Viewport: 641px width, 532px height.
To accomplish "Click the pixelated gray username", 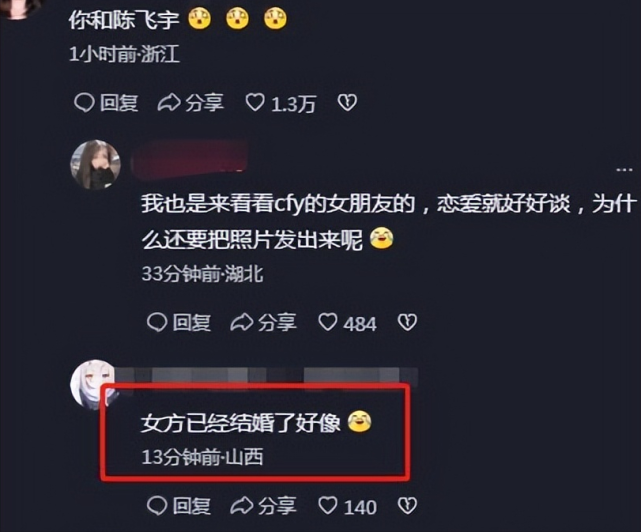I will [267, 376].
